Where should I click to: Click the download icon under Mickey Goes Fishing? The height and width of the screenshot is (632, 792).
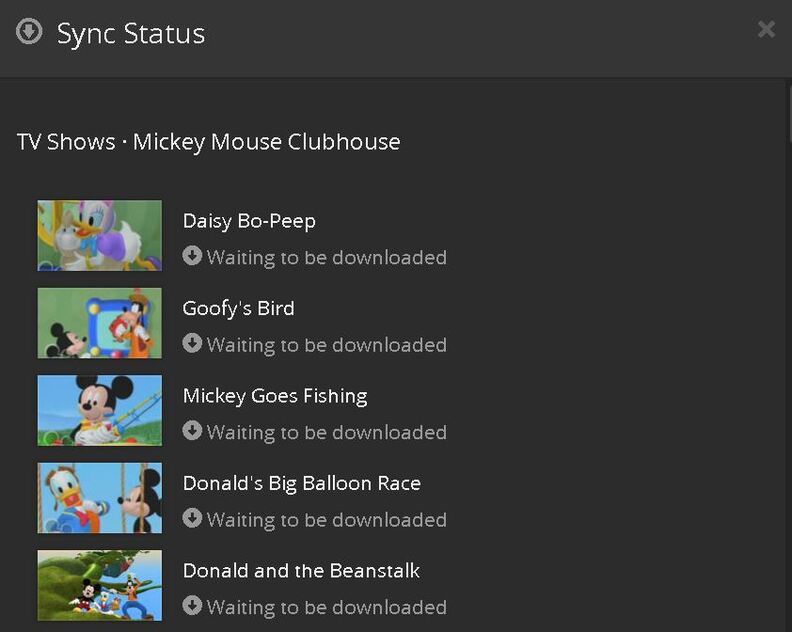[x=192, y=430]
